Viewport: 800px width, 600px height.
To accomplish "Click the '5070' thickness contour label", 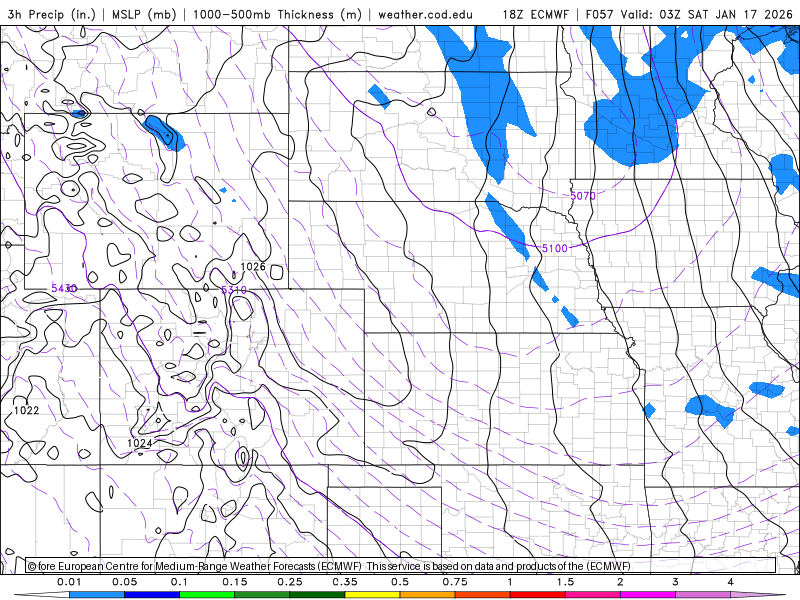I will pos(583,195).
